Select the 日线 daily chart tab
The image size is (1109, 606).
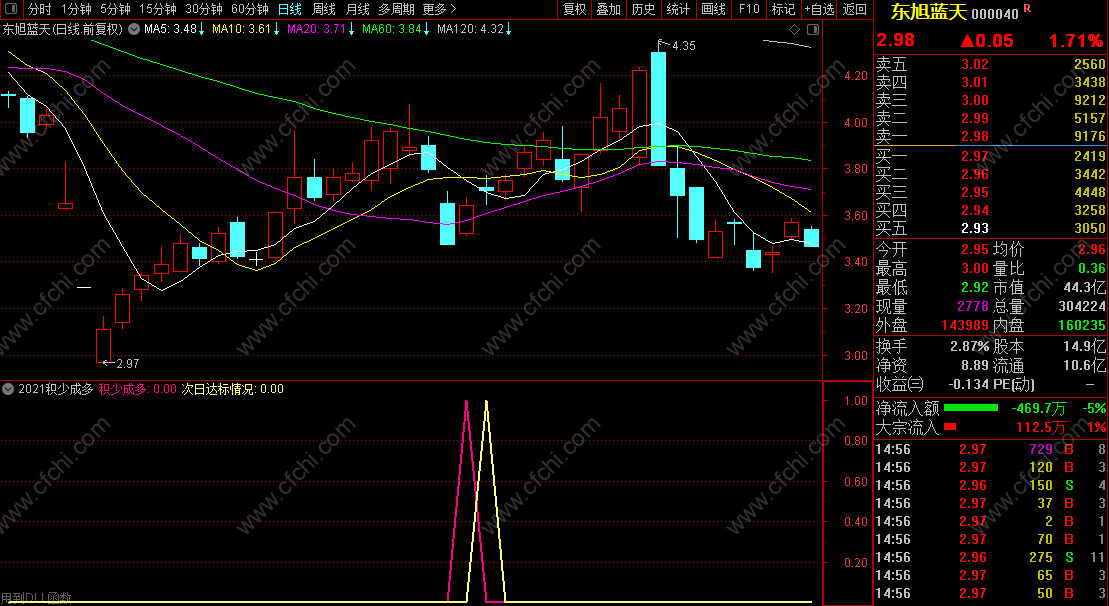point(289,9)
